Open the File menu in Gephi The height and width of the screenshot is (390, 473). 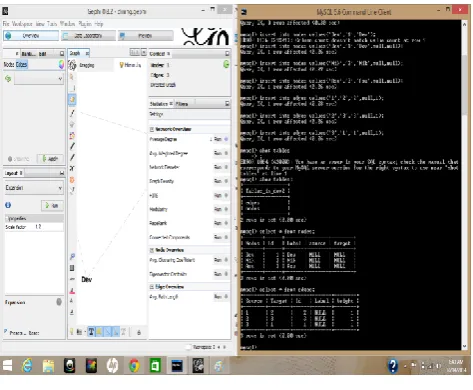[x=6, y=24]
